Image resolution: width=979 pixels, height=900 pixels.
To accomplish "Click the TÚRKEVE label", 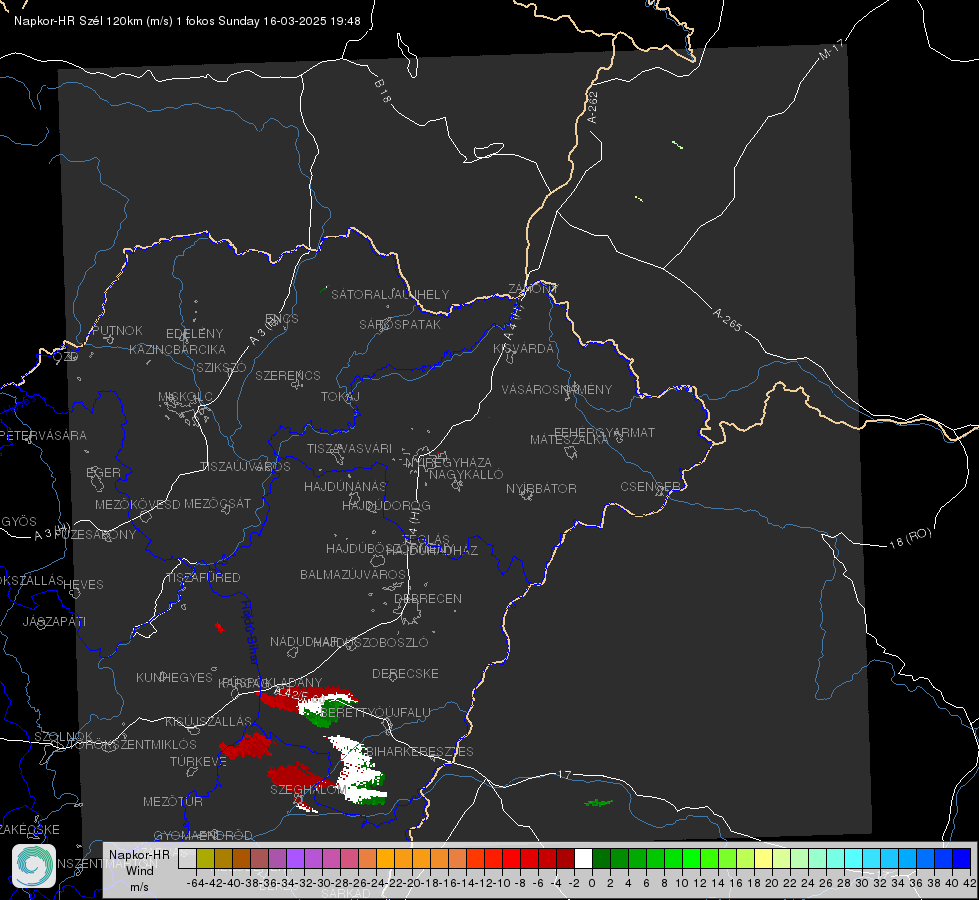I will [199, 761].
